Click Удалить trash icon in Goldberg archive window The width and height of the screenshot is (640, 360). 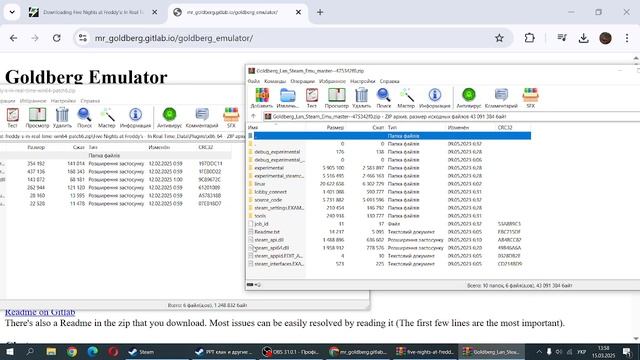(x=362, y=98)
